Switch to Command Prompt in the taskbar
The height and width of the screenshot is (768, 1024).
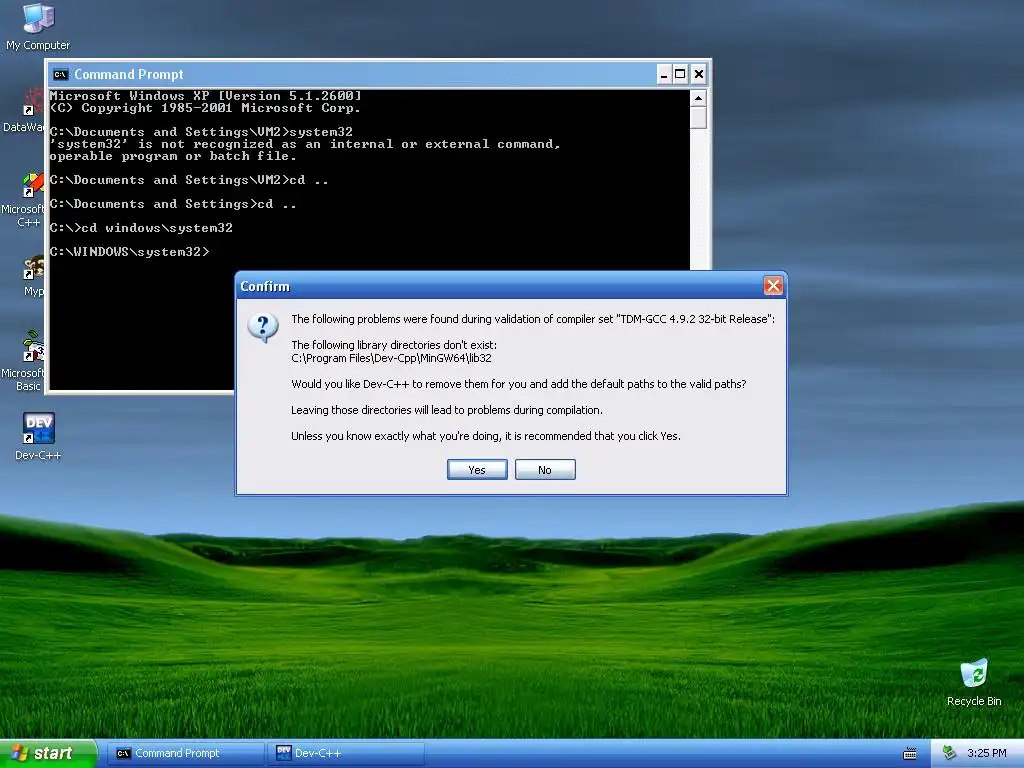(185, 753)
